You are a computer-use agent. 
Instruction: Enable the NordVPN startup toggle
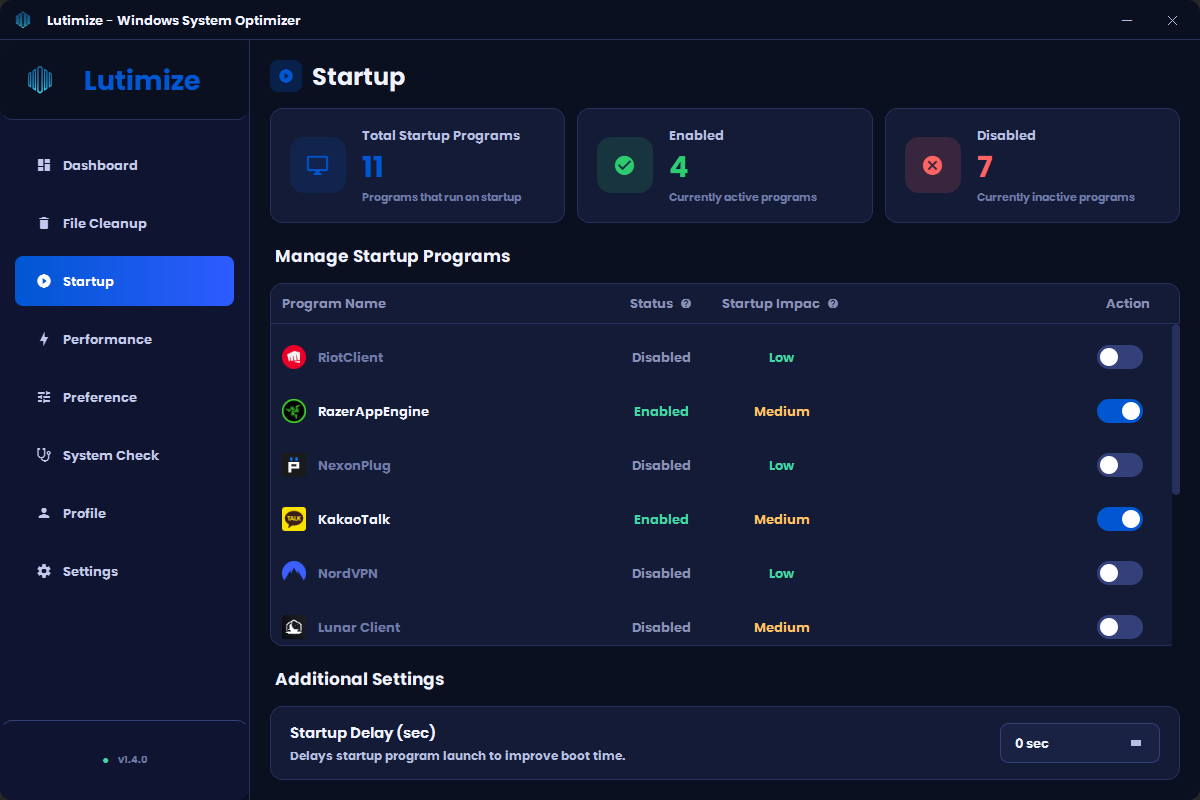click(1120, 573)
